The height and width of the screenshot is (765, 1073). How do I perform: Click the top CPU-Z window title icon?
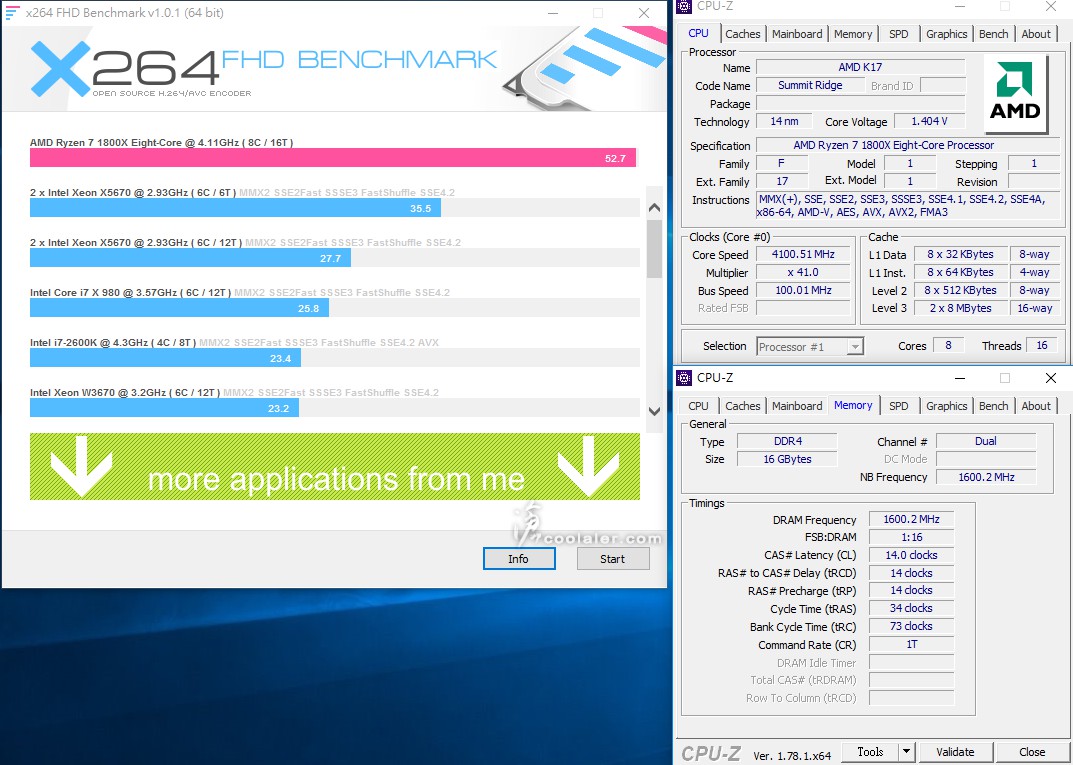click(684, 6)
